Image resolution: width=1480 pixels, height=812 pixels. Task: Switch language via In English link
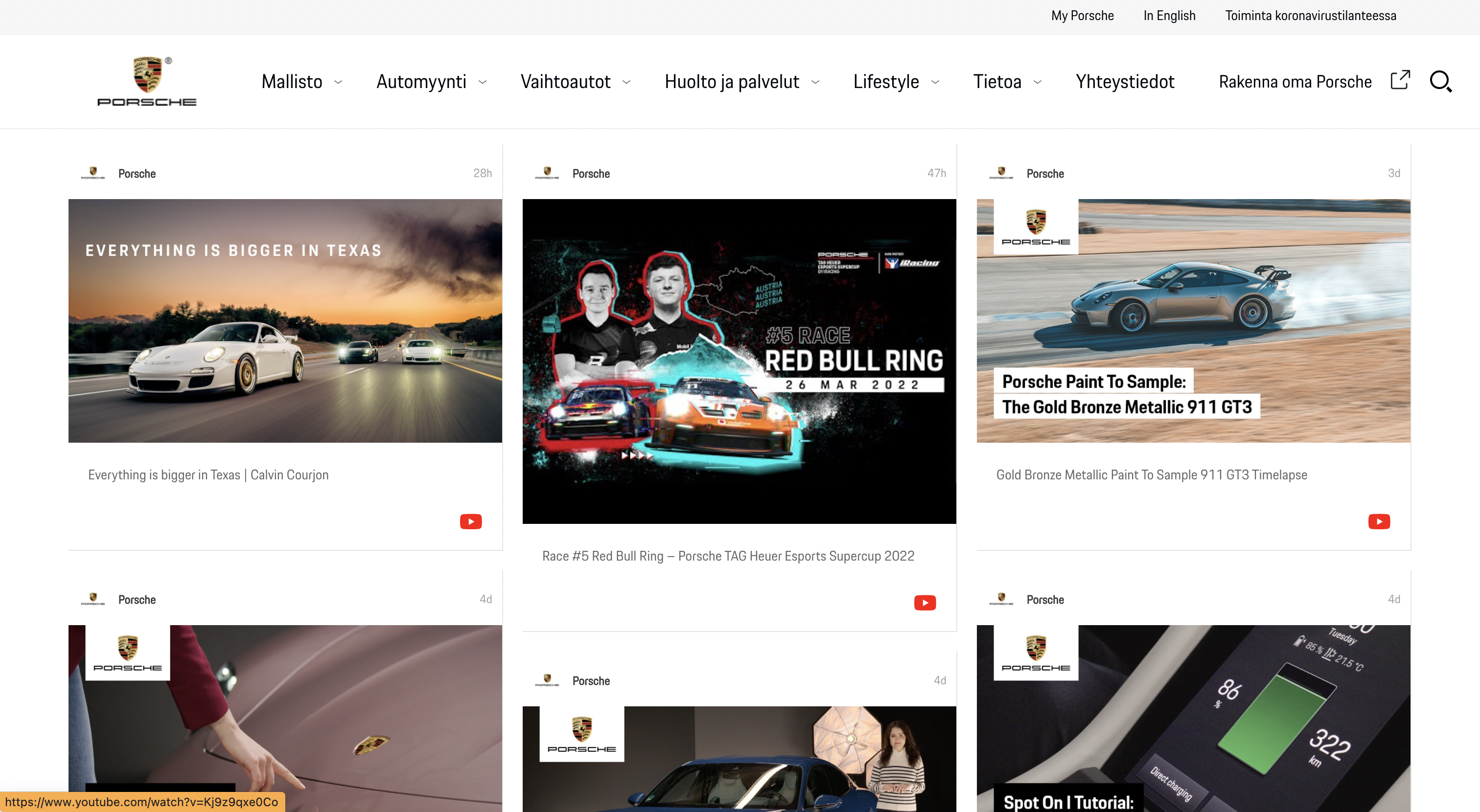tap(1169, 16)
